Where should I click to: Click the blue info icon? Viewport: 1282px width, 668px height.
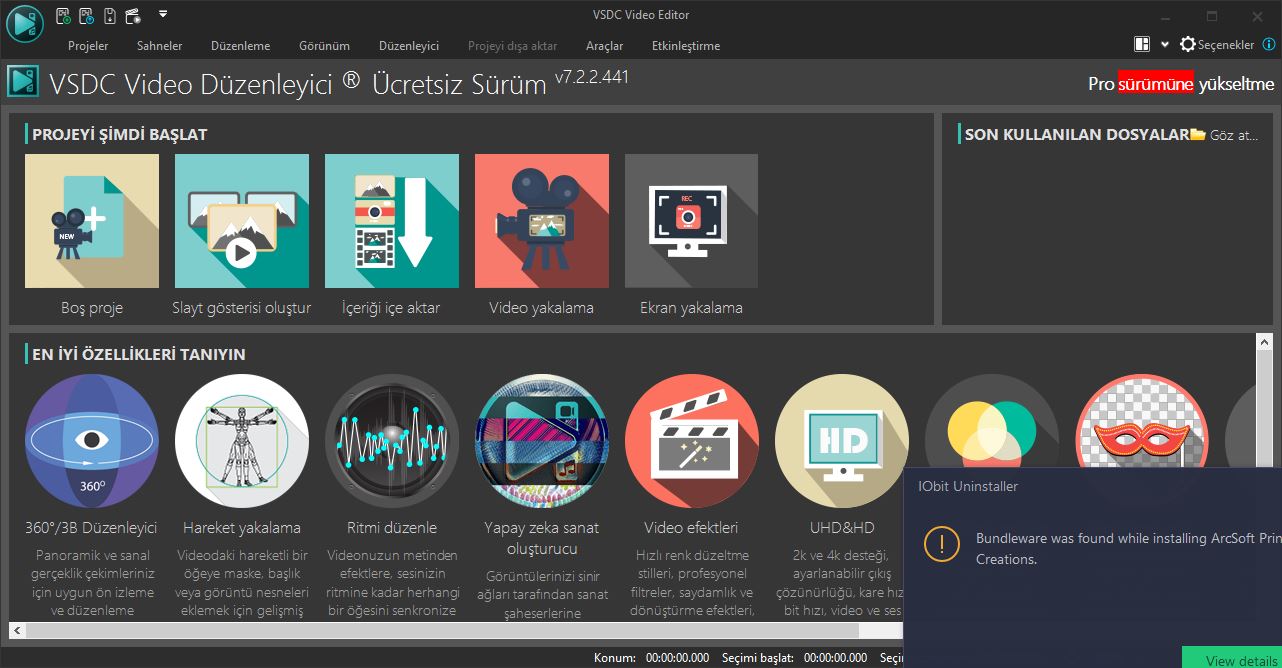(x=1268, y=45)
